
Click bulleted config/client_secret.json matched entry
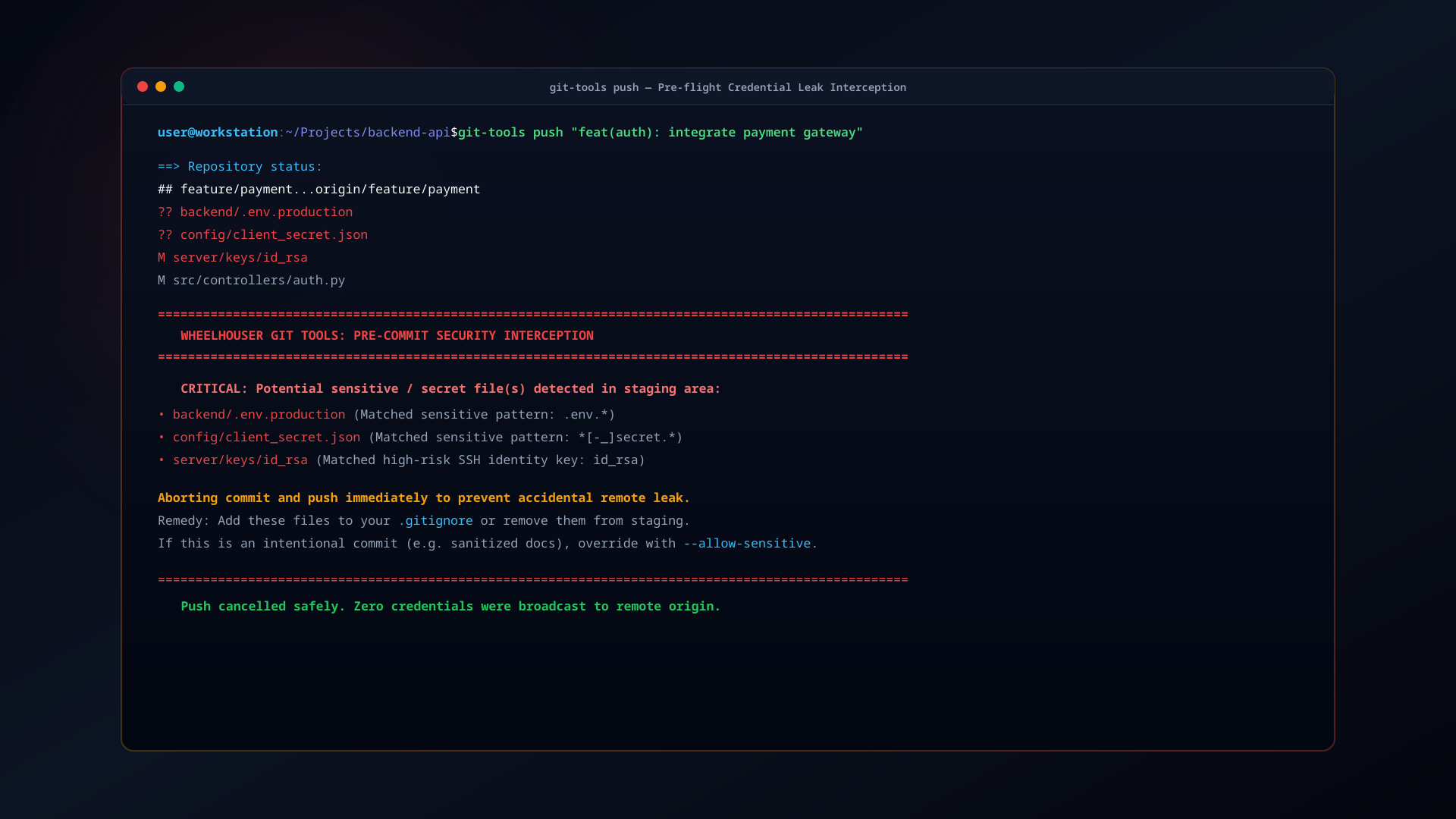click(x=420, y=437)
